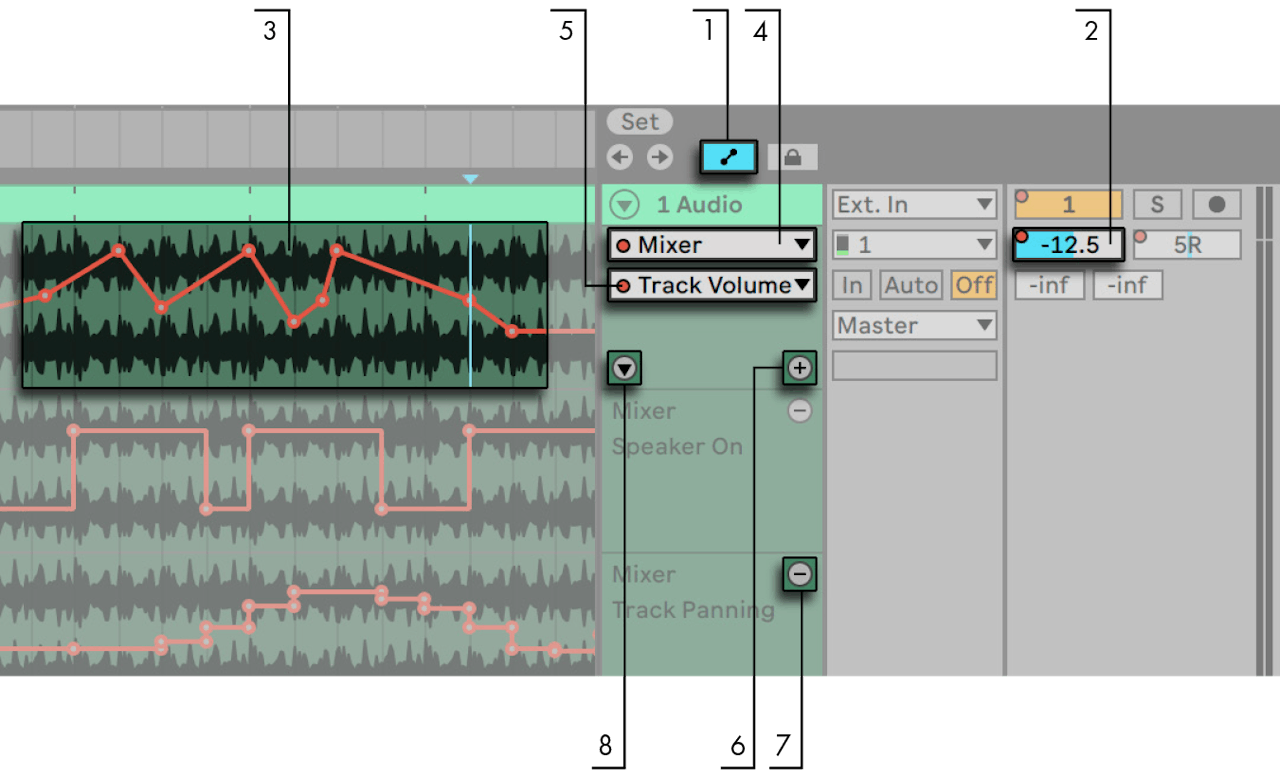Screen dimensions: 1280x777
Task: Enable In monitoring for the track
Action: pos(852,285)
